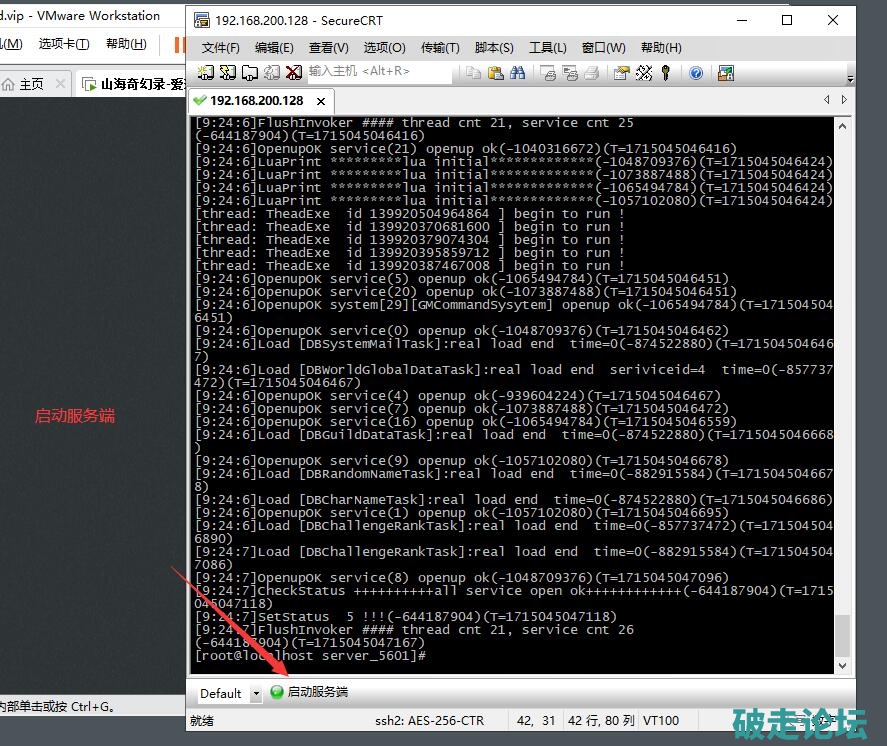This screenshot has height=746, width=887.
Task: Click the Connect session toolbar icon
Action: [x=206, y=73]
